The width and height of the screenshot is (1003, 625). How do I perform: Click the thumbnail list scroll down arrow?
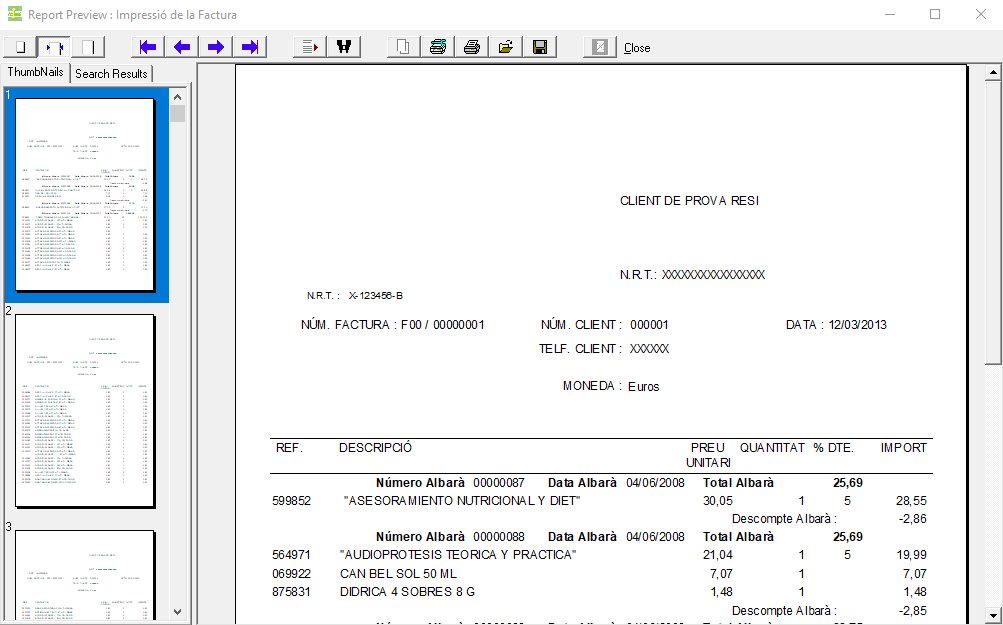click(x=177, y=612)
